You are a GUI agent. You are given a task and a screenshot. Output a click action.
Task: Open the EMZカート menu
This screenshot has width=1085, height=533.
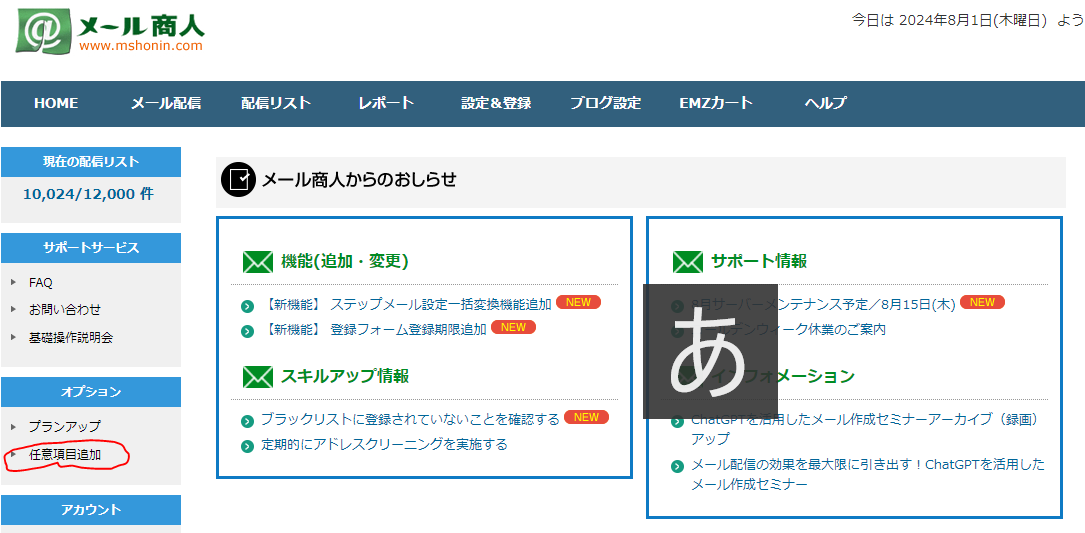(715, 103)
